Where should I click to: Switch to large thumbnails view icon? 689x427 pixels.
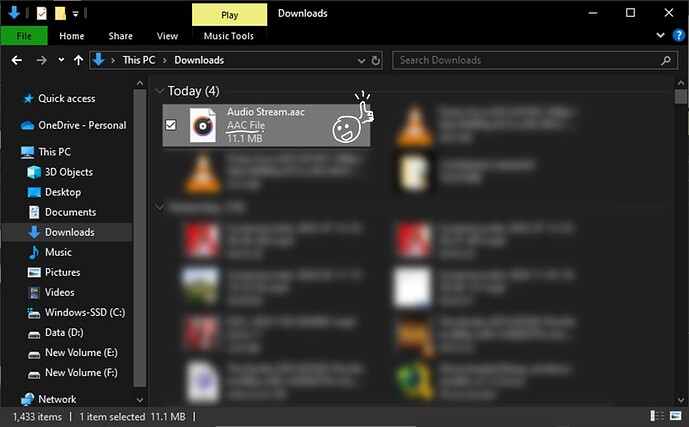tap(676, 416)
